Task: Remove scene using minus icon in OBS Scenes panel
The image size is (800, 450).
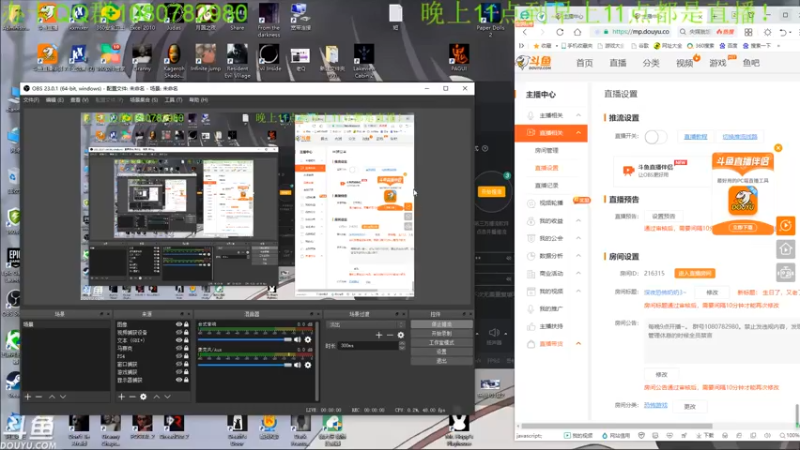Action: point(39,396)
